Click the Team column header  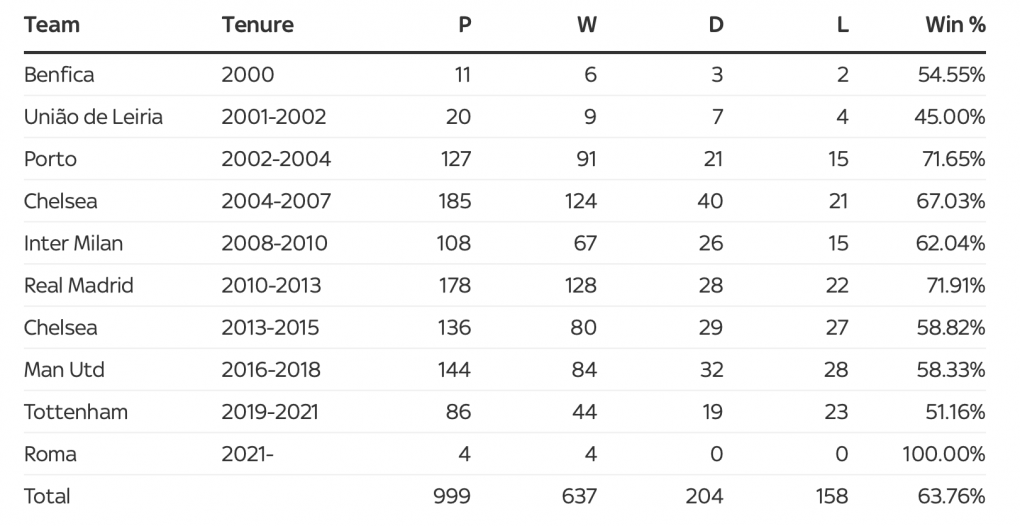[x=52, y=25]
